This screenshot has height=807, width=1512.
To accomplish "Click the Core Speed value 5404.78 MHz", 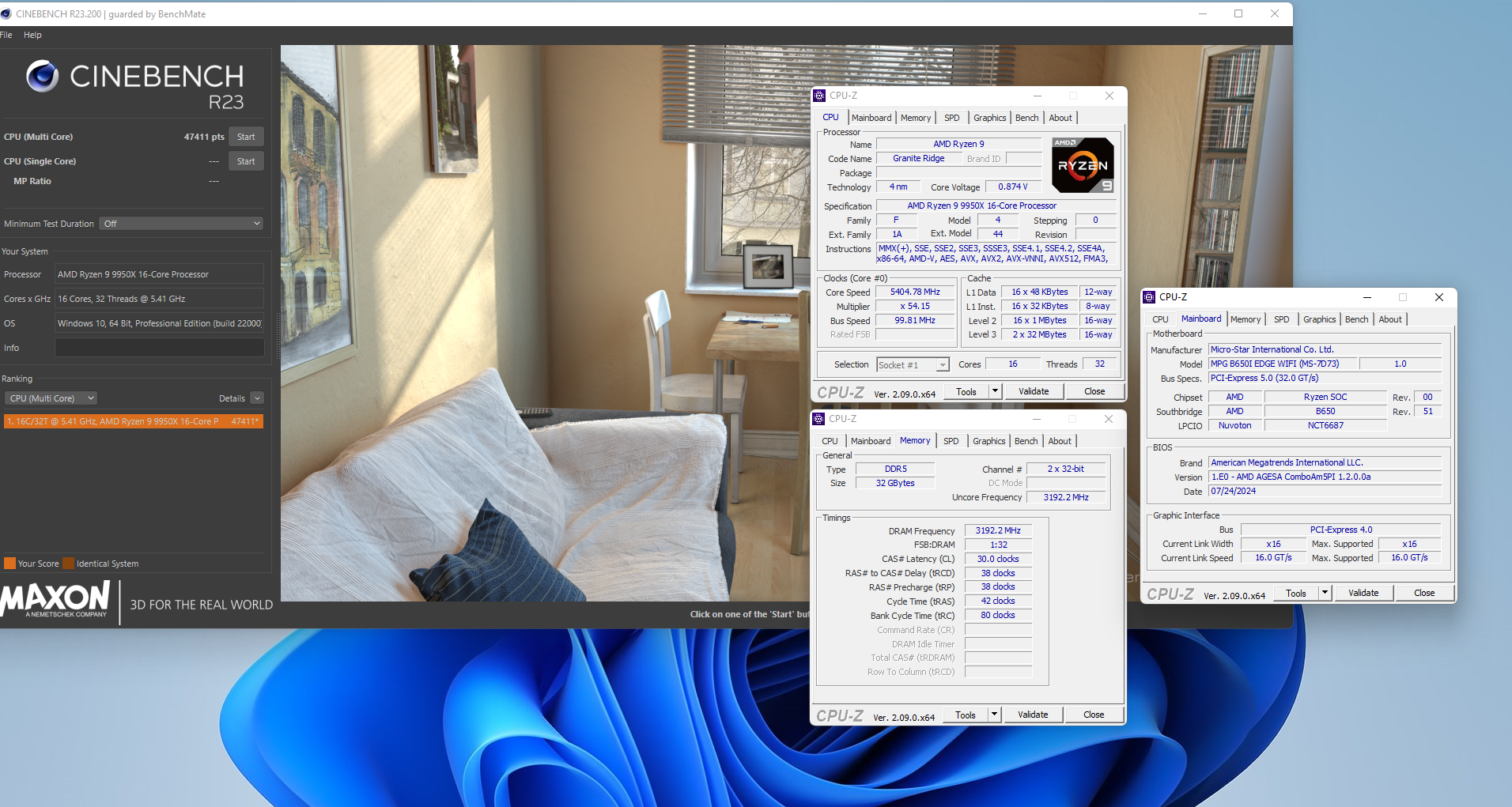I will click(915, 292).
